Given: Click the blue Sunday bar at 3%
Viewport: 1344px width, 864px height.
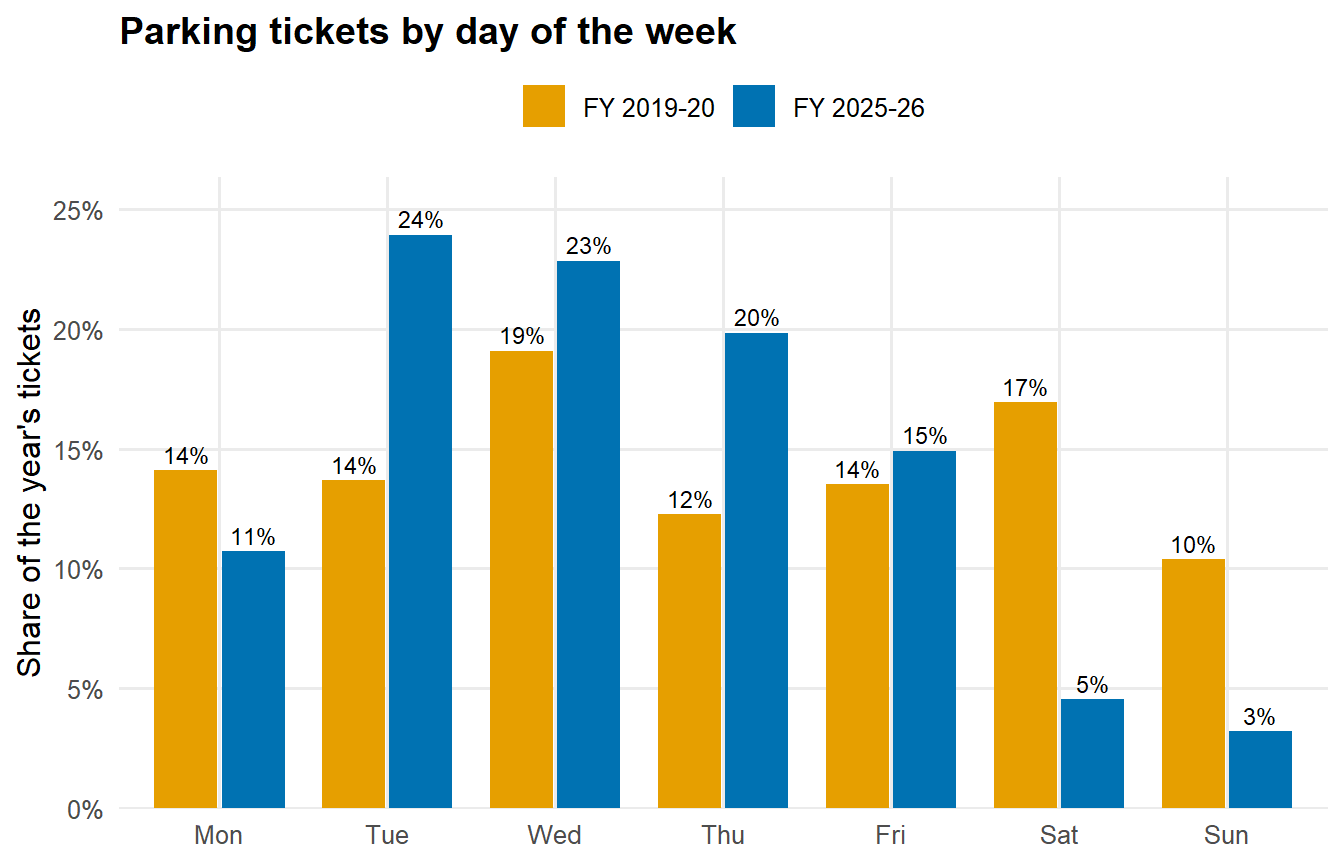Looking at the screenshot, I should tap(1260, 769).
